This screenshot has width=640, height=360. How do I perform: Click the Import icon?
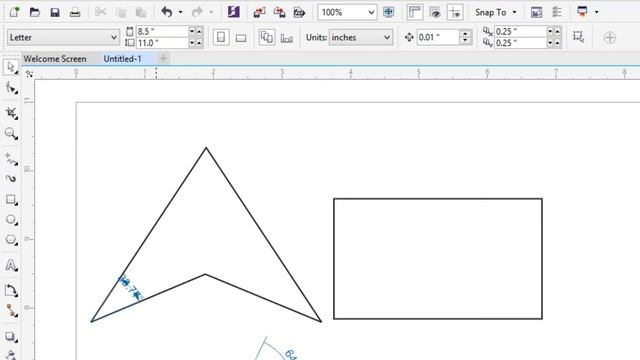[259, 12]
